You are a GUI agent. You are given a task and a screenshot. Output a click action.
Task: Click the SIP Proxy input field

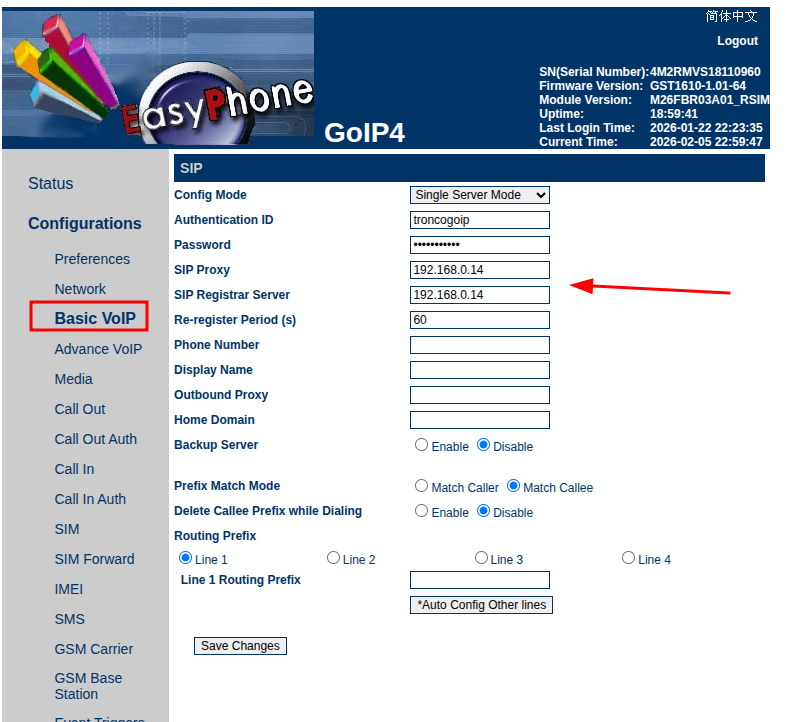click(x=479, y=270)
